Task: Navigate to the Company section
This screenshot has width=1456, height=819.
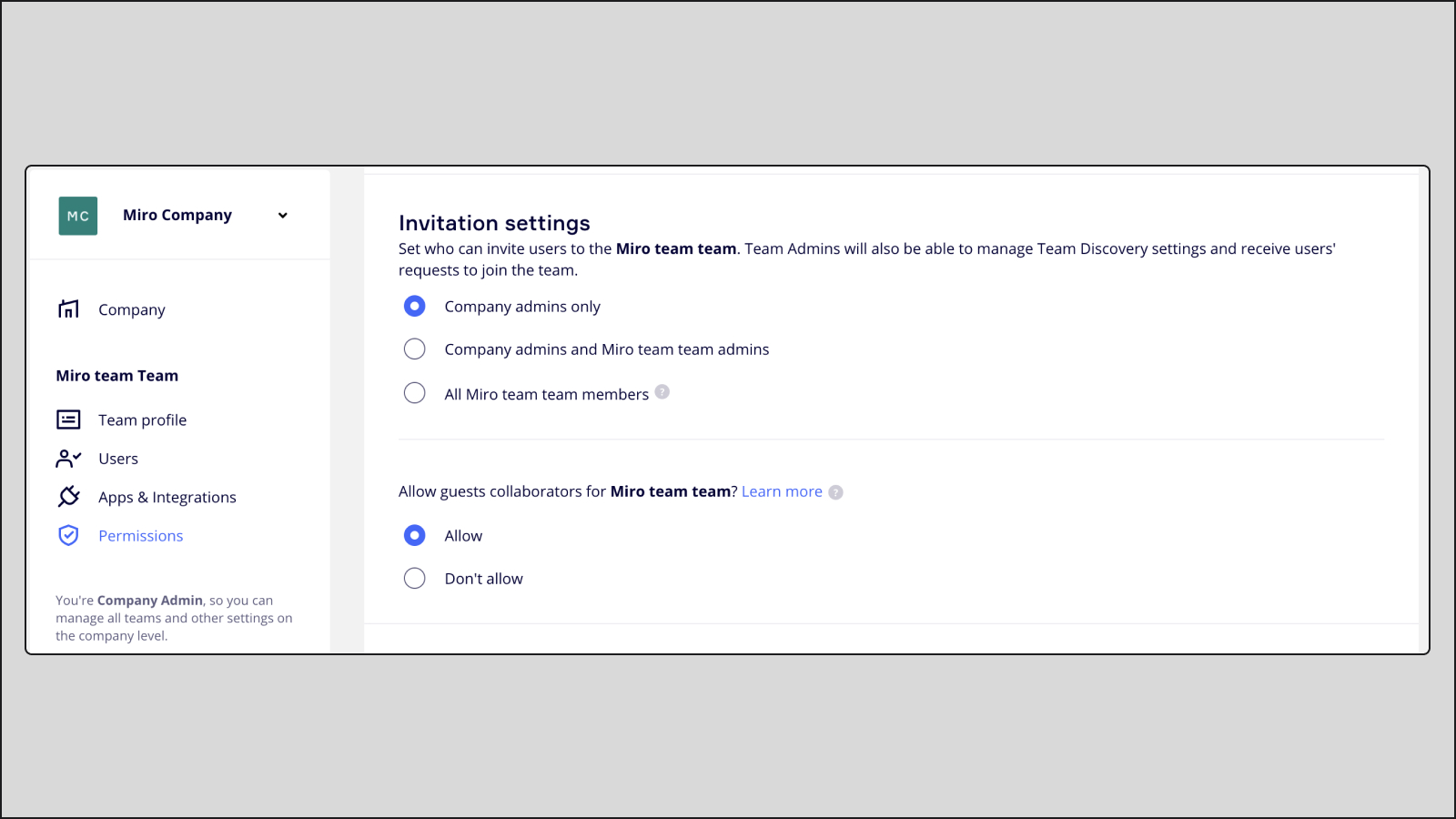Action: tap(131, 309)
